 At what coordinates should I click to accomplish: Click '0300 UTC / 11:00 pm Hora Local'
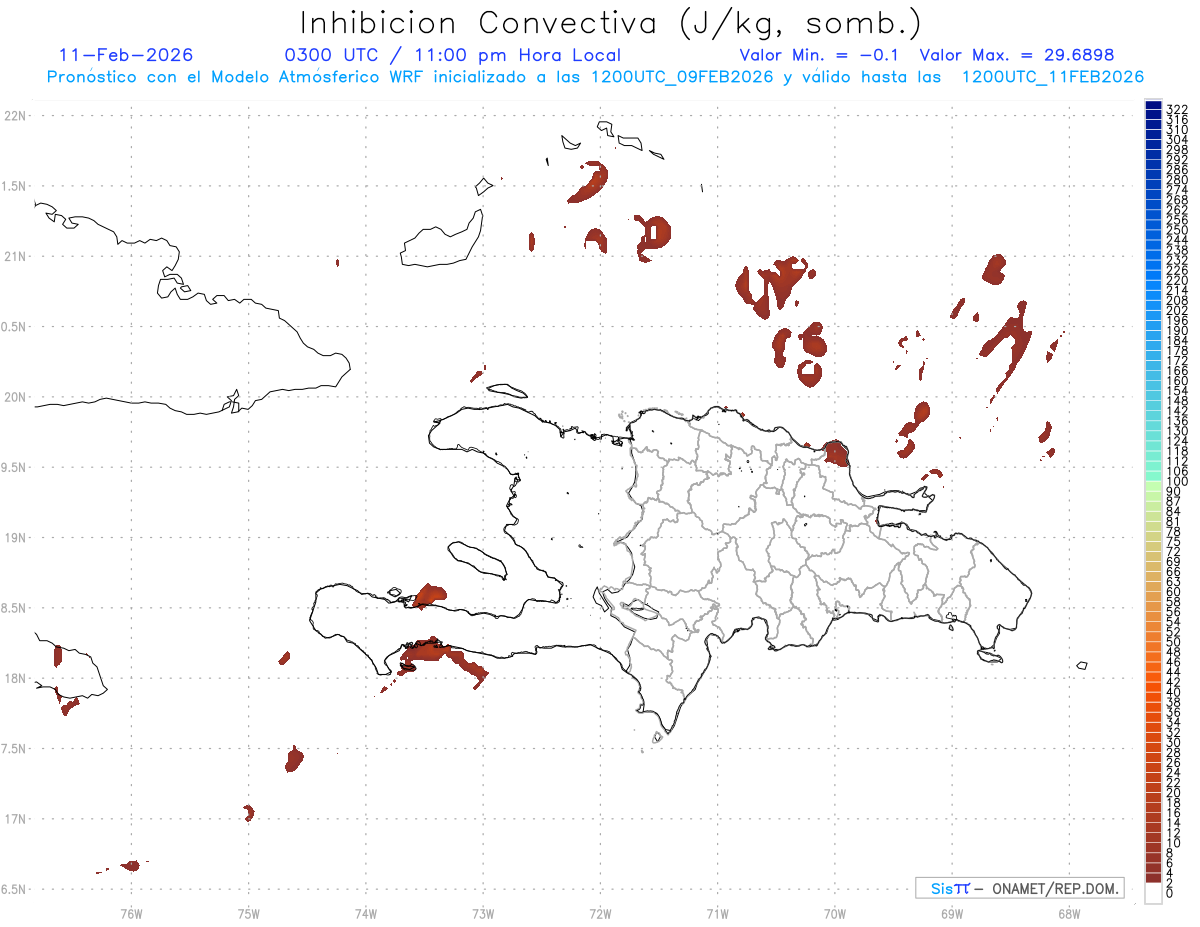[x=453, y=56]
